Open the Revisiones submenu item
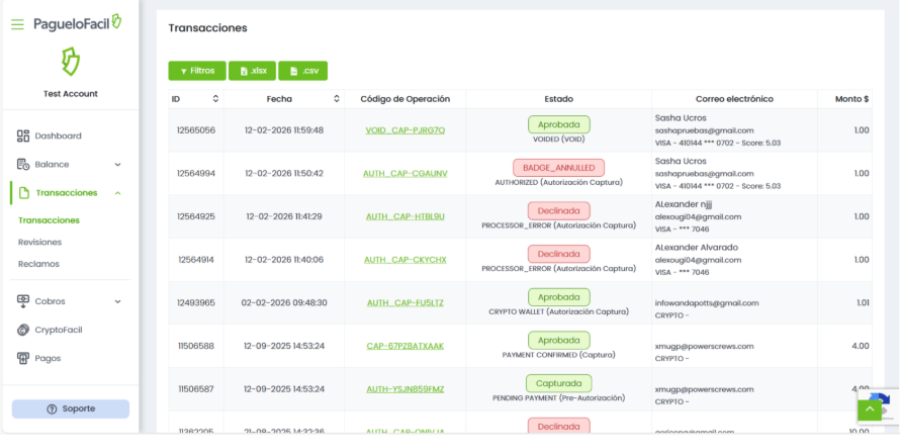The width and height of the screenshot is (901, 435). (40, 242)
